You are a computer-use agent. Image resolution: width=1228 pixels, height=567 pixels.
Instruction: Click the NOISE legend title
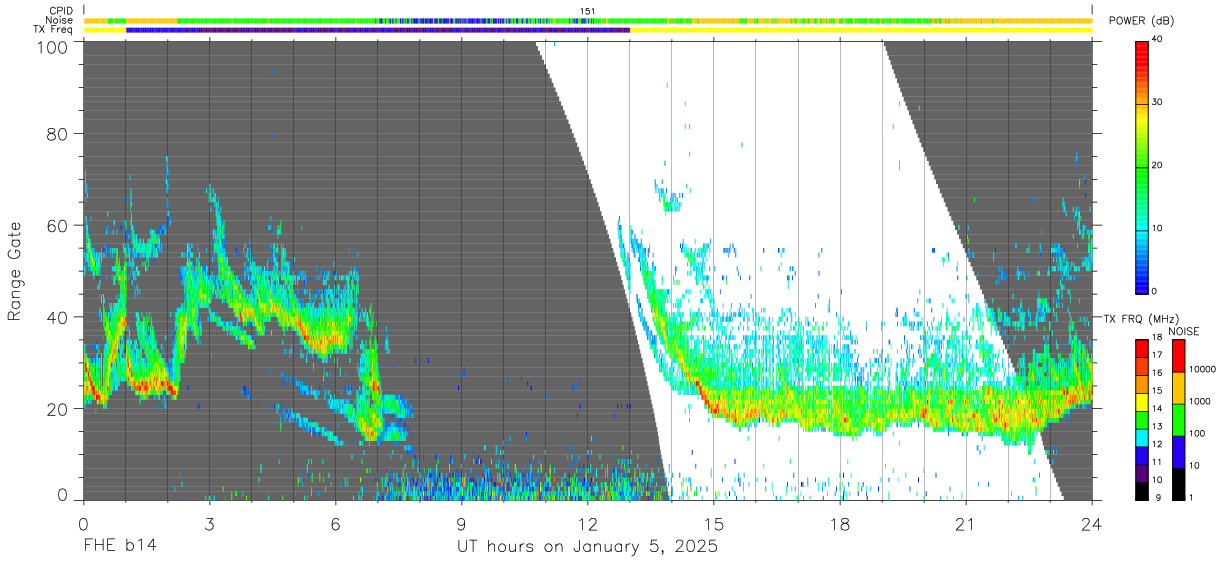coord(1185,331)
